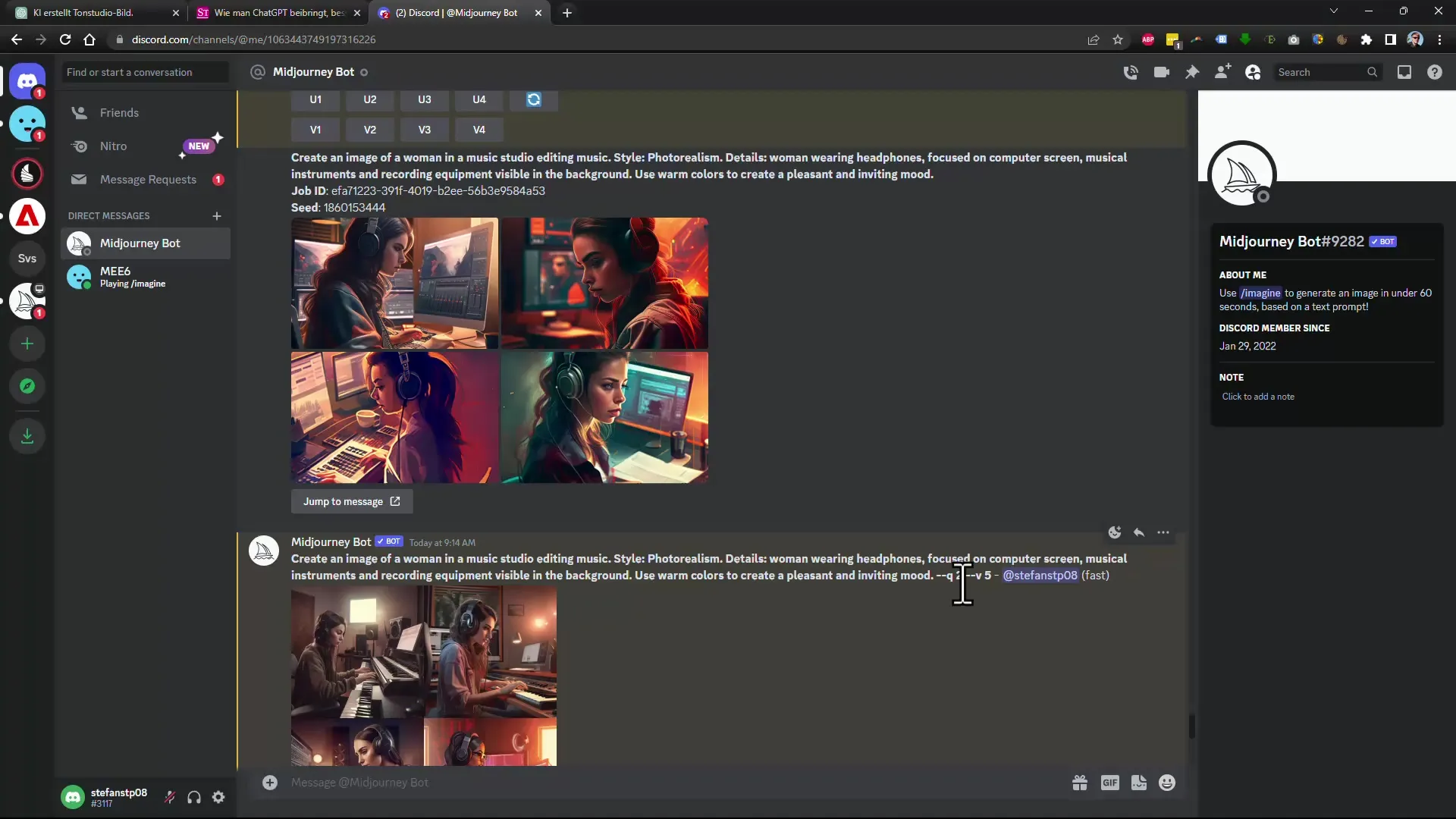The width and height of the screenshot is (1456, 819).
Task: Click the image refresh/re-roll icon
Action: [533, 99]
